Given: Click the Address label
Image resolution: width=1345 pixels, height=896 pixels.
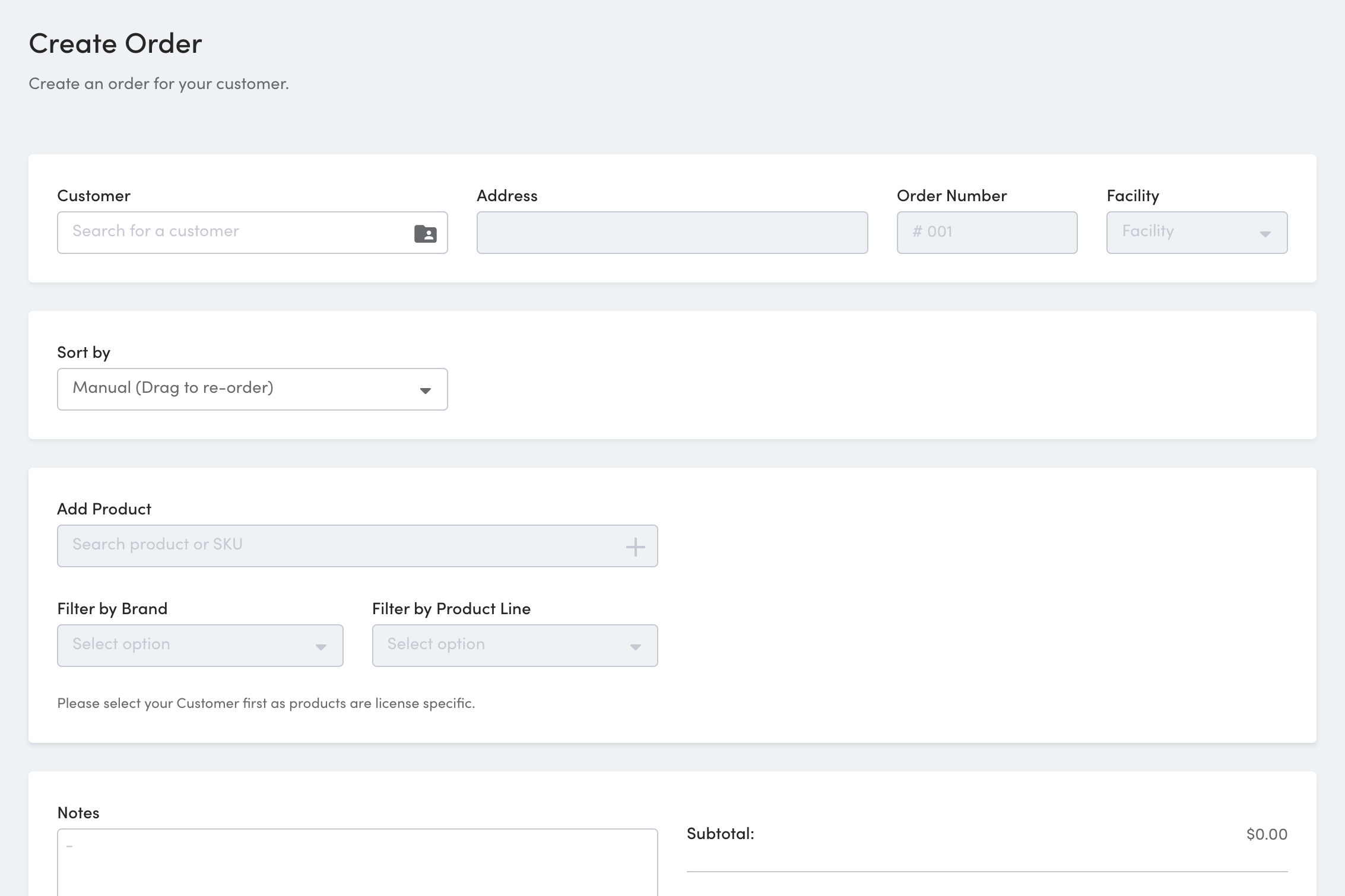Looking at the screenshot, I should (x=507, y=196).
